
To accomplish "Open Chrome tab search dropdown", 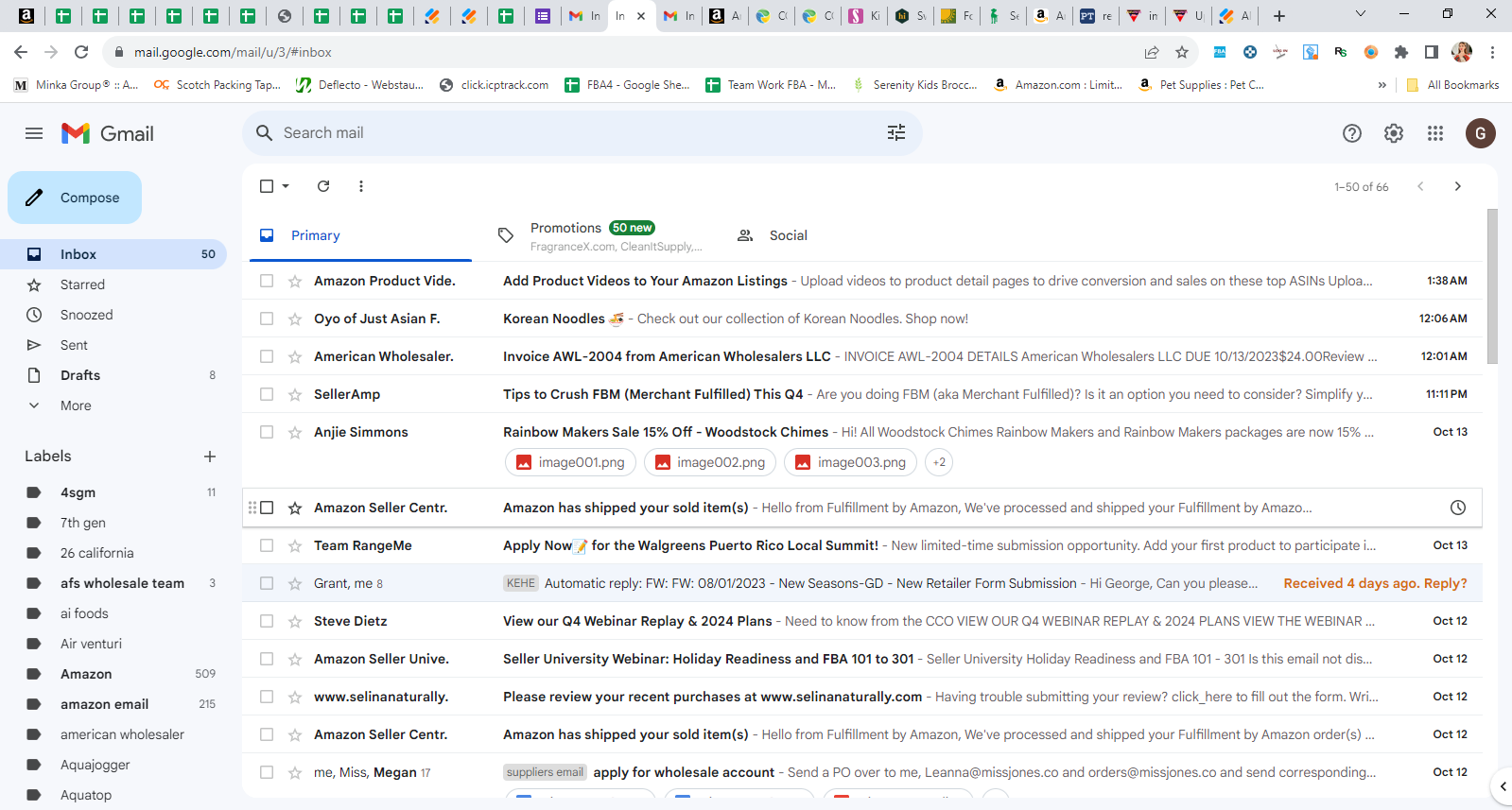I will point(1361,14).
